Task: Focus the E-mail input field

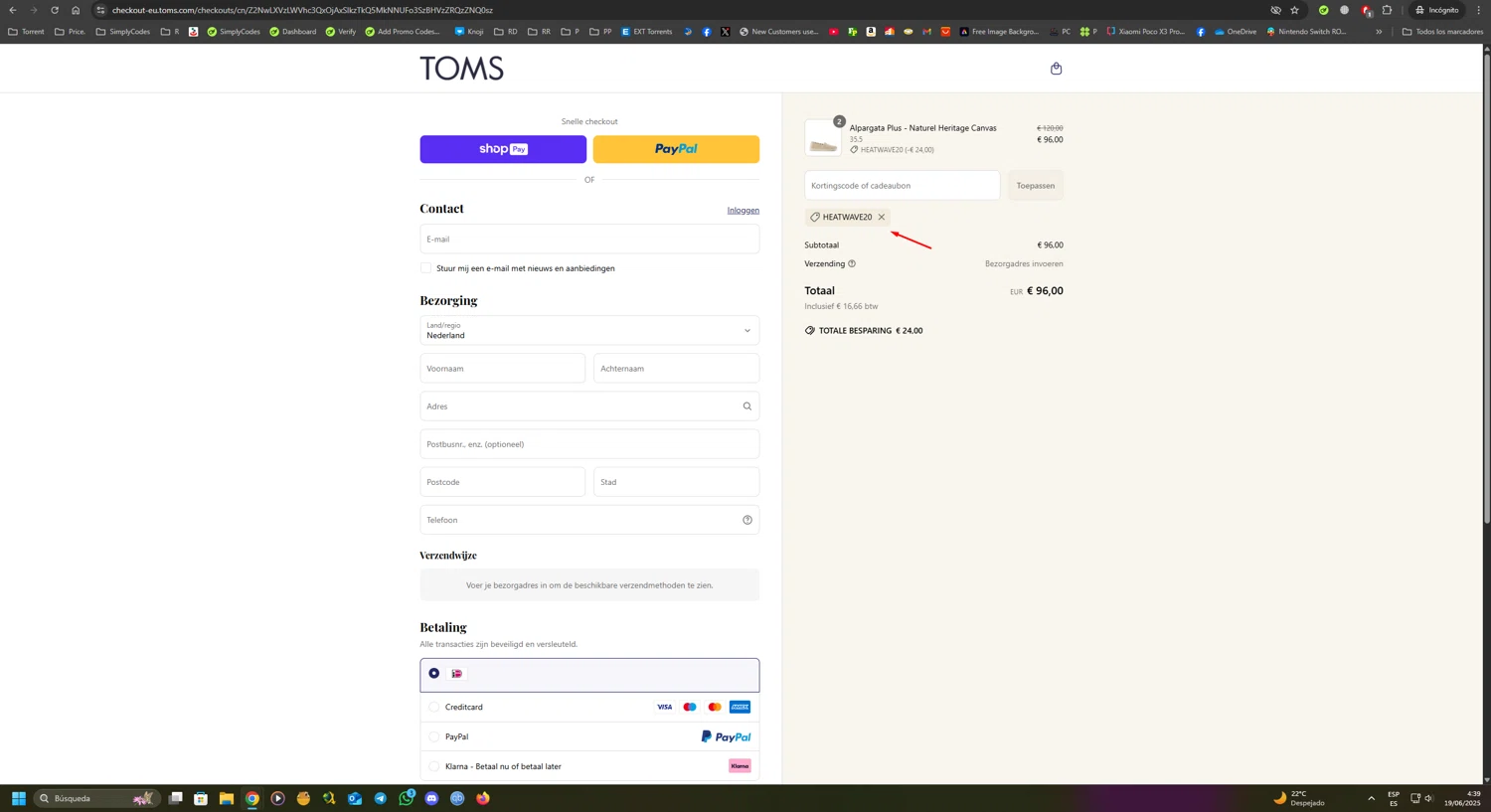Action: (589, 239)
